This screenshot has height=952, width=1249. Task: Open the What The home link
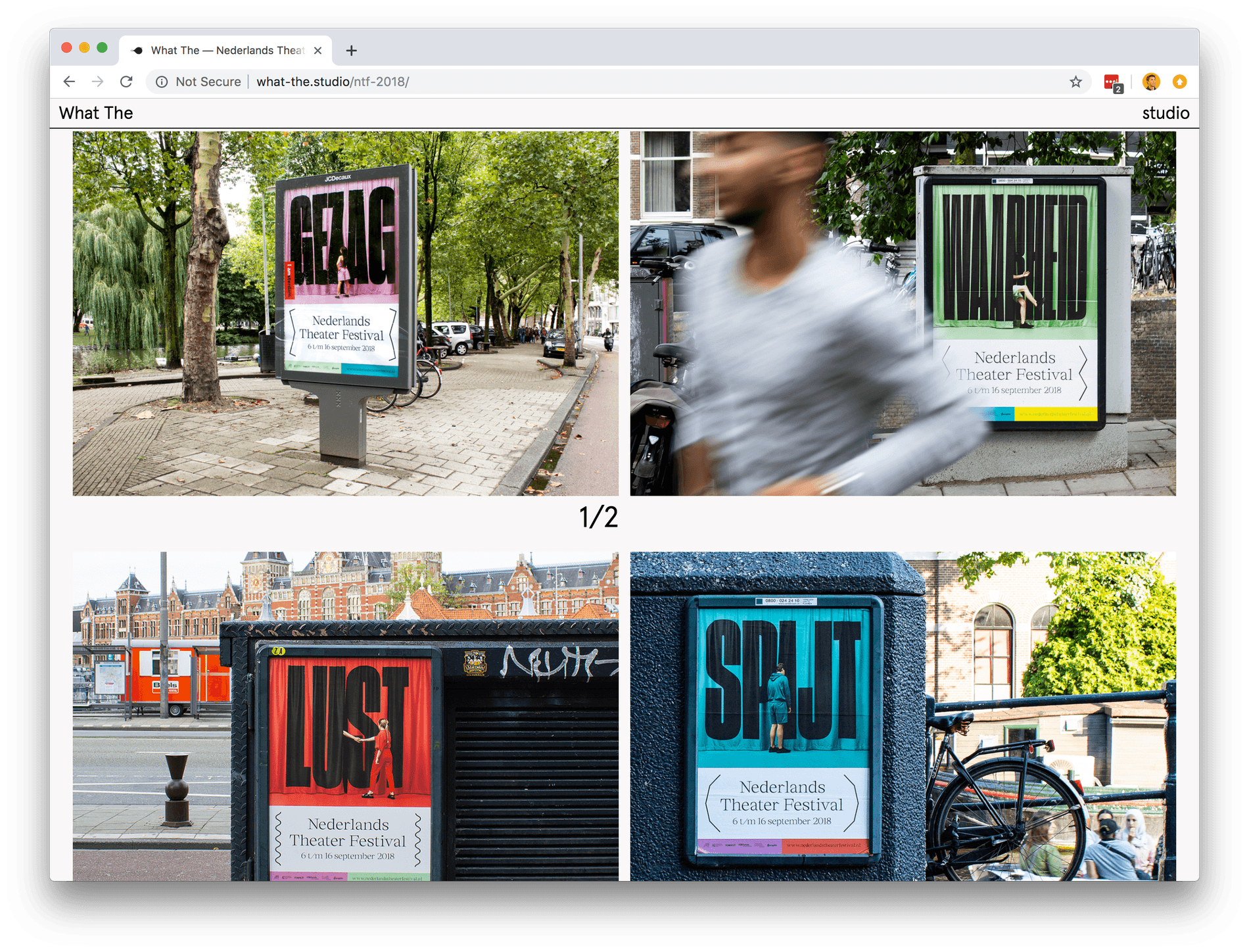coord(96,113)
